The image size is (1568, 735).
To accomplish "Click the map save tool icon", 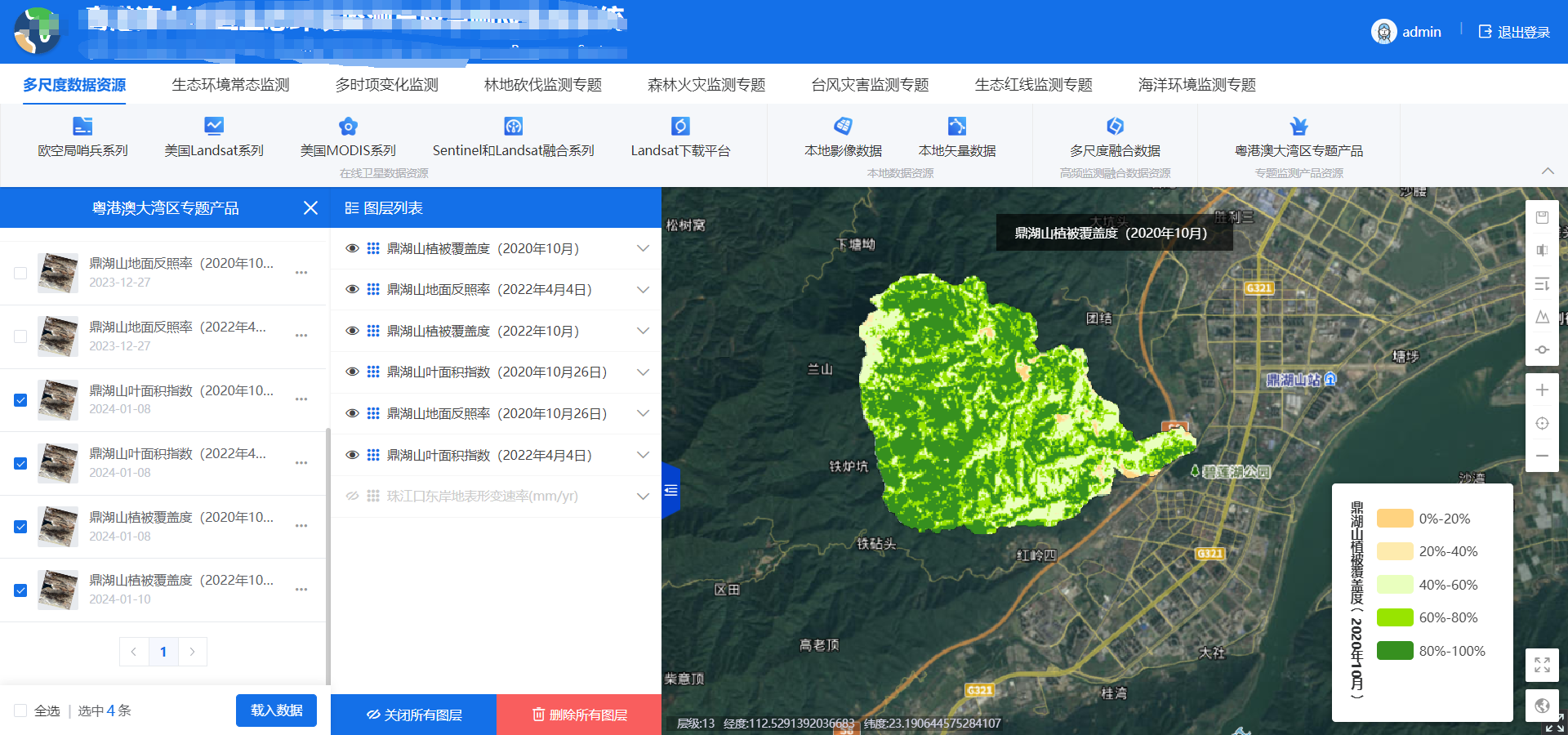I will coord(1542,217).
